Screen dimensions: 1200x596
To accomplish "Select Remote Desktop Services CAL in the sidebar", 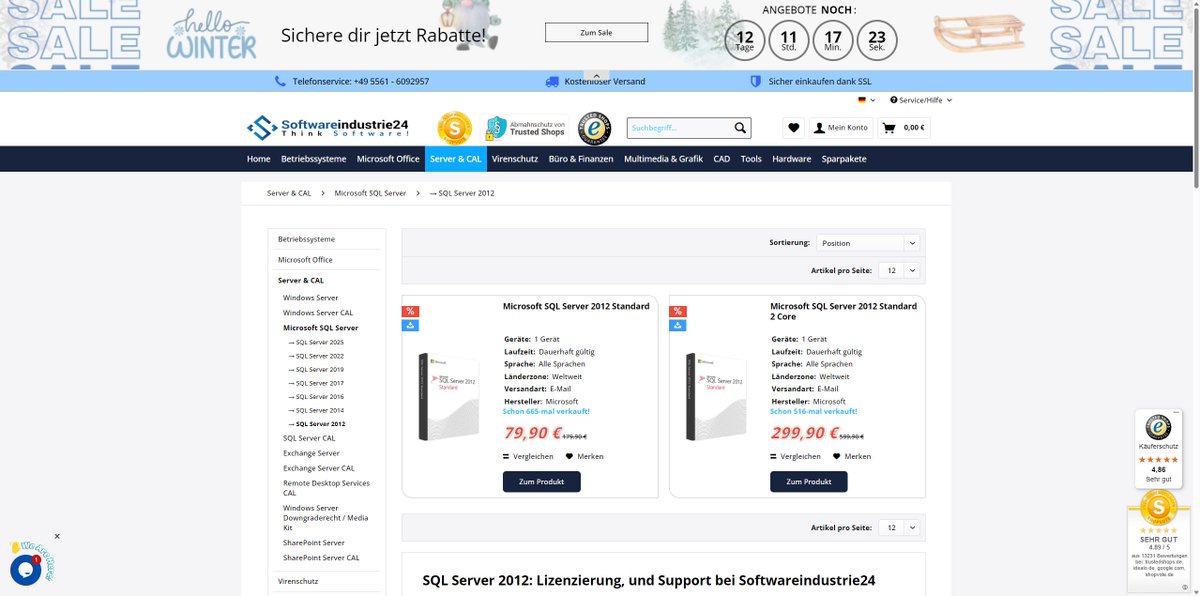I will click(x=326, y=488).
